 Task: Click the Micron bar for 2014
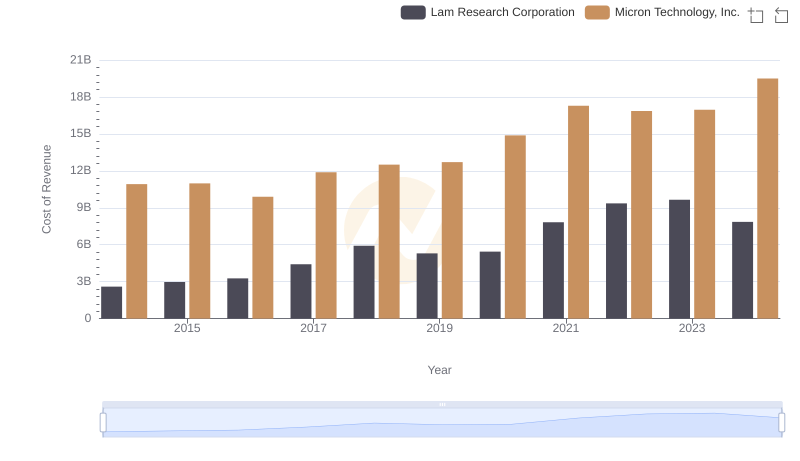(137, 251)
